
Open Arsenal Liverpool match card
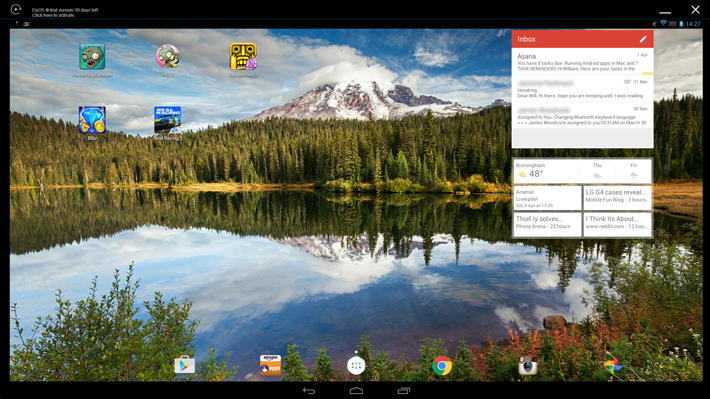547,198
